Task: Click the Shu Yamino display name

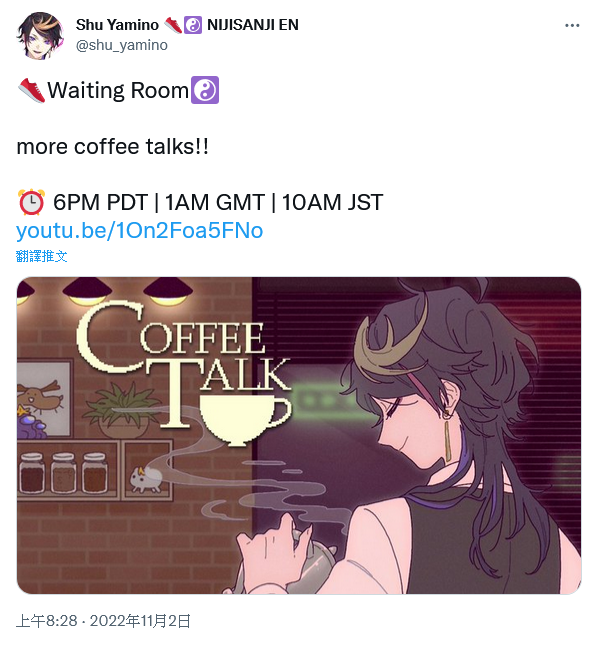Action: click(117, 25)
